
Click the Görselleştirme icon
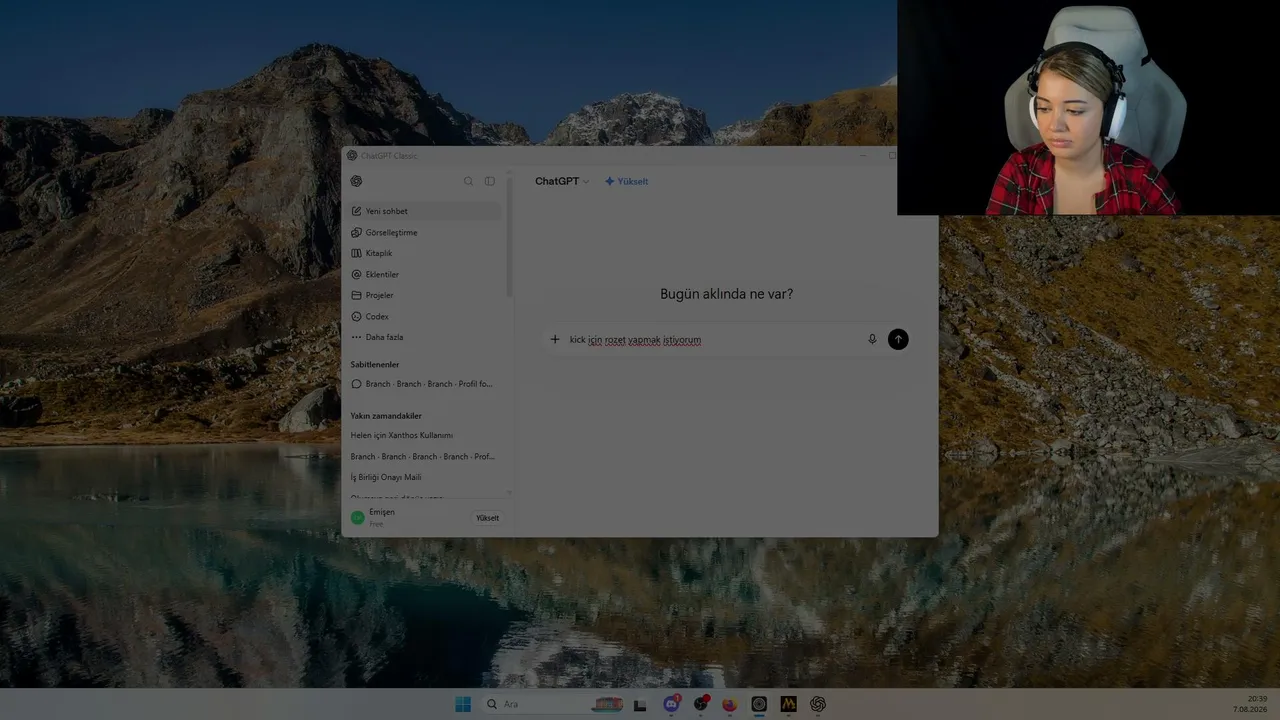coord(356,232)
